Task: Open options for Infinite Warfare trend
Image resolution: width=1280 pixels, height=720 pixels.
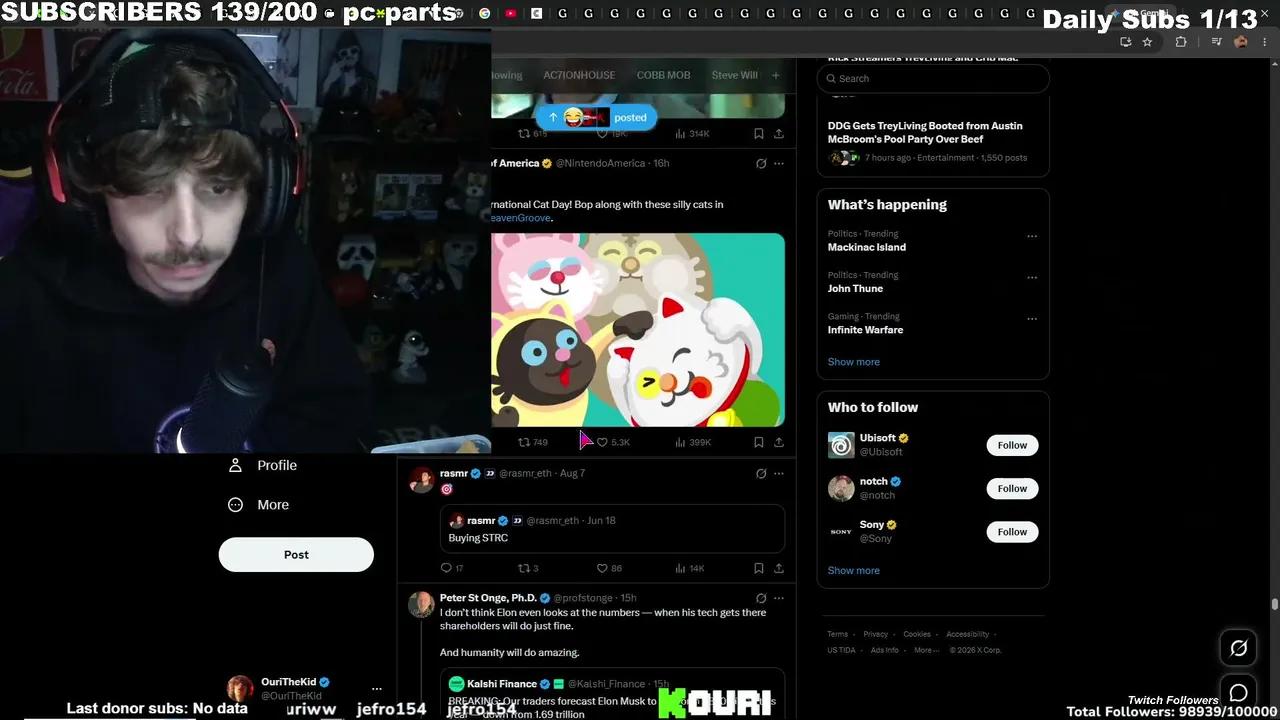Action: [x=1032, y=319]
